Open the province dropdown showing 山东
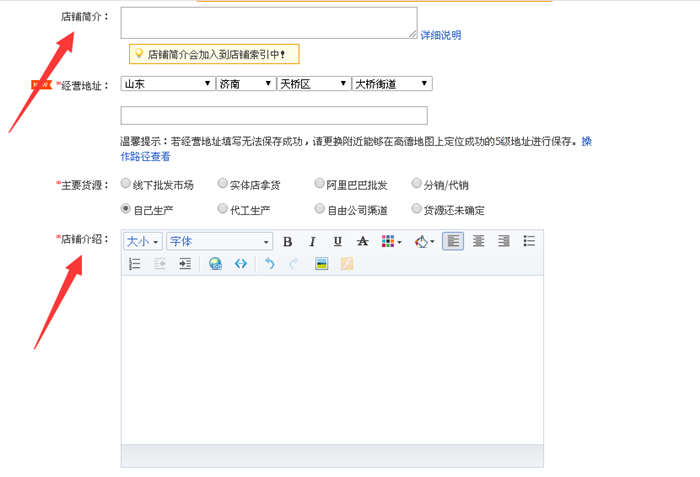700x477 pixels. tap(168, 84)
